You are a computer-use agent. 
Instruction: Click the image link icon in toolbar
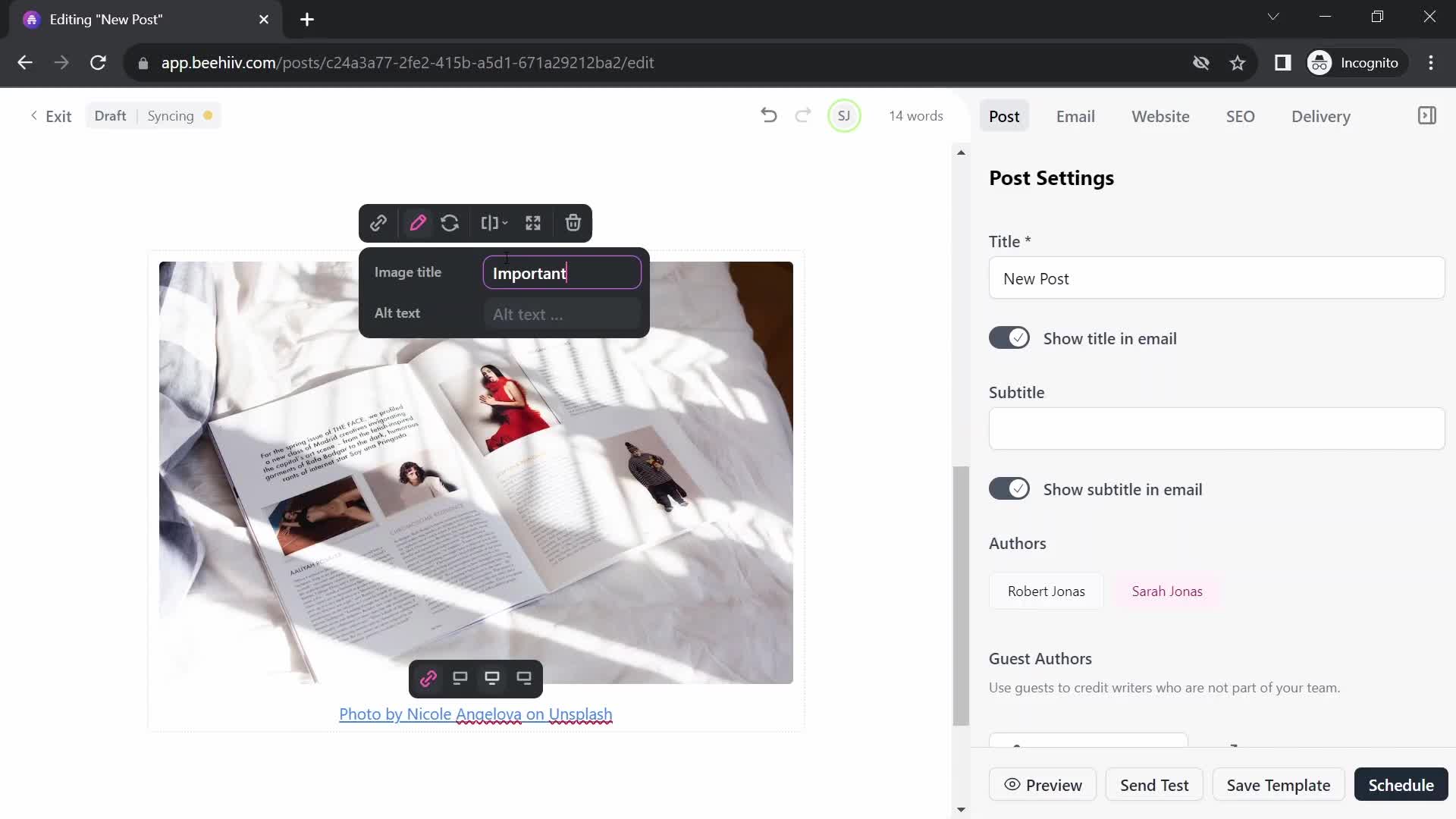pyautogui.click(x=378, y=222)
